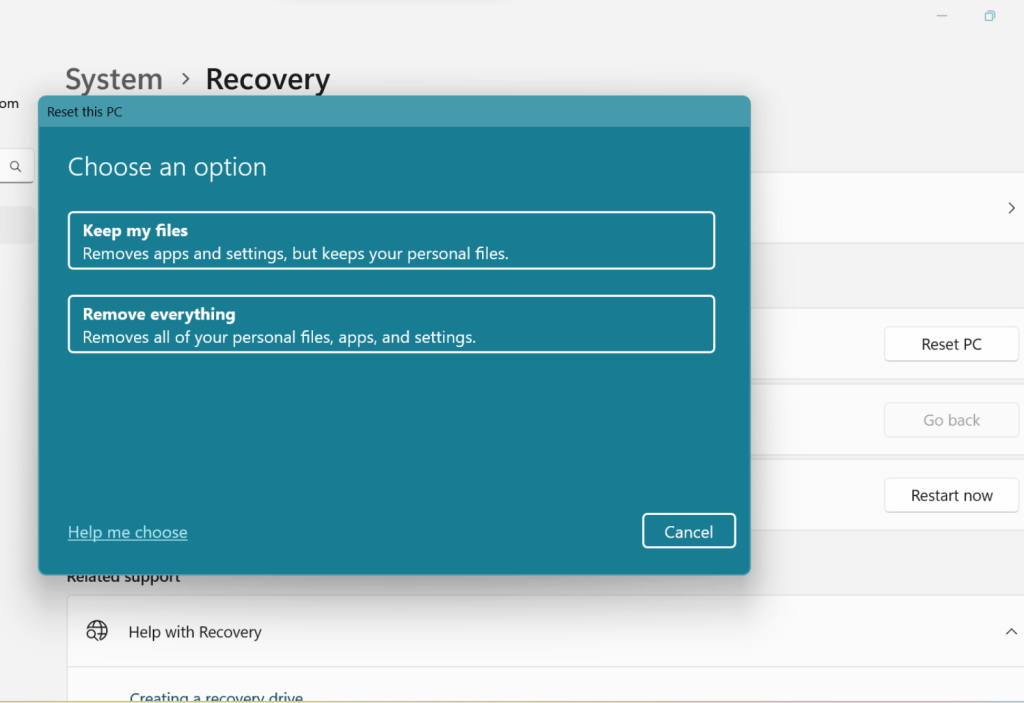
Task: Open Creating a recovery drive link
Action: coord(216,696)
